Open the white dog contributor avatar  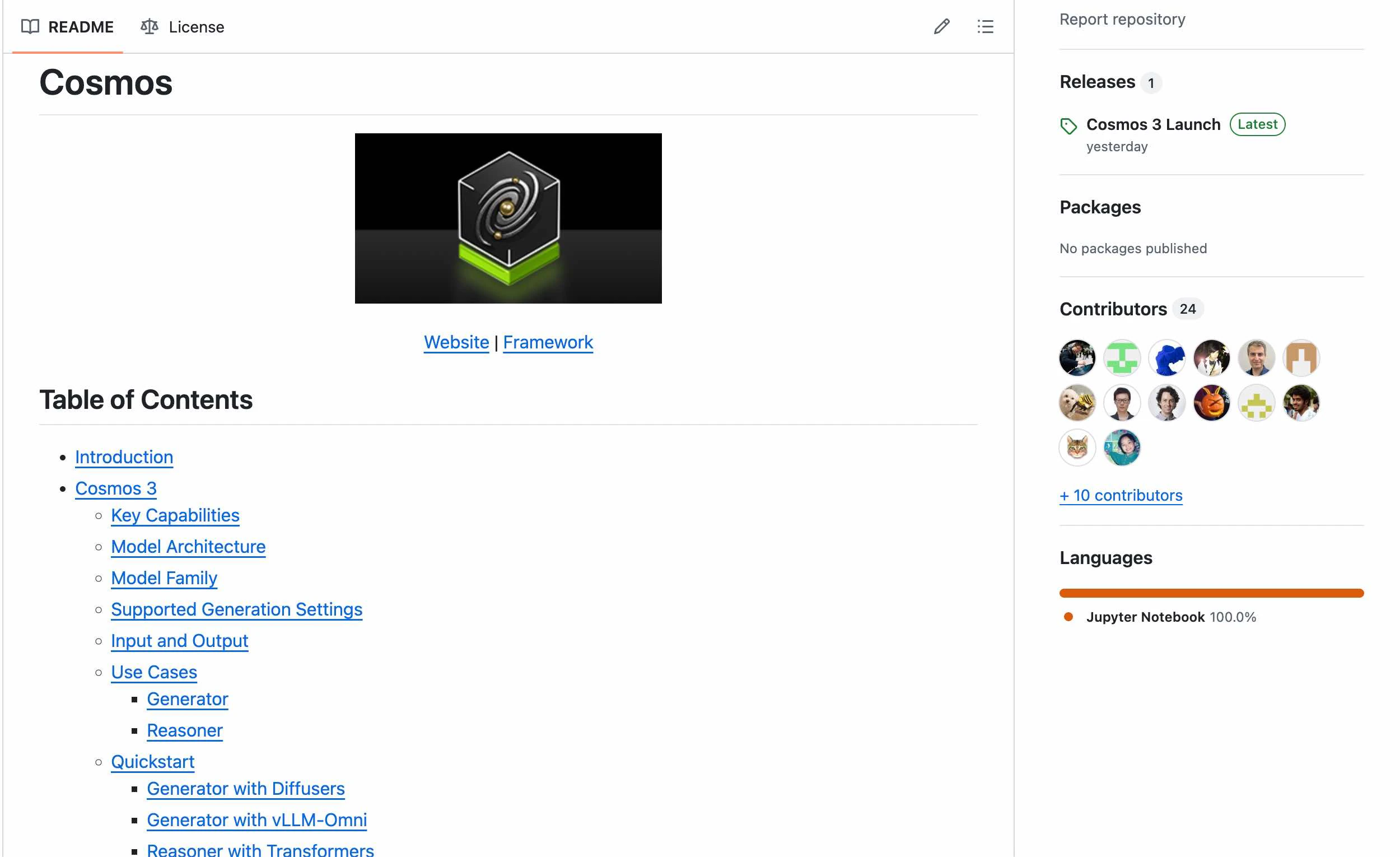1077,403
